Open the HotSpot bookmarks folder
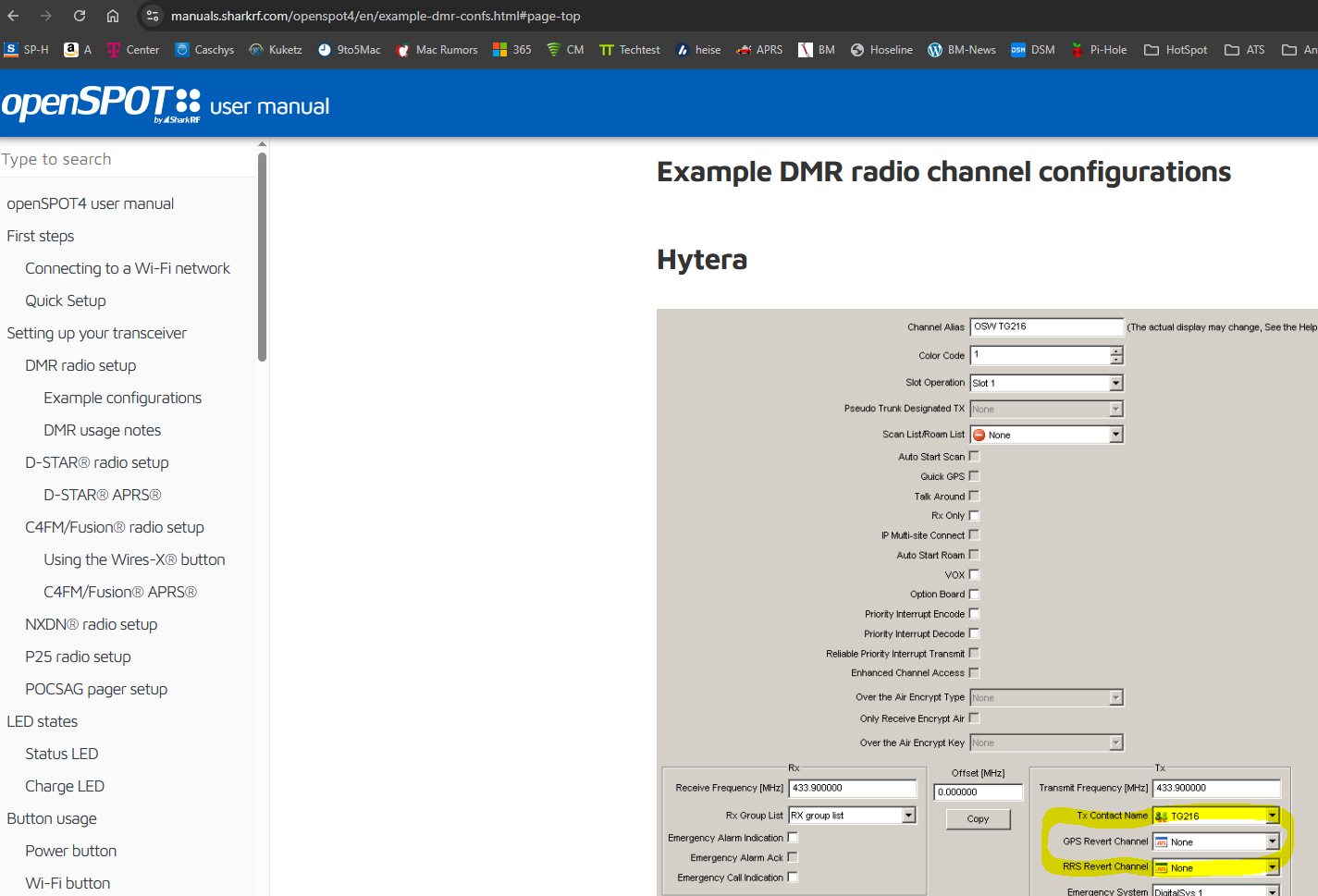Viewport: 1318px width, 896px height. click(x=1176, y=50)
